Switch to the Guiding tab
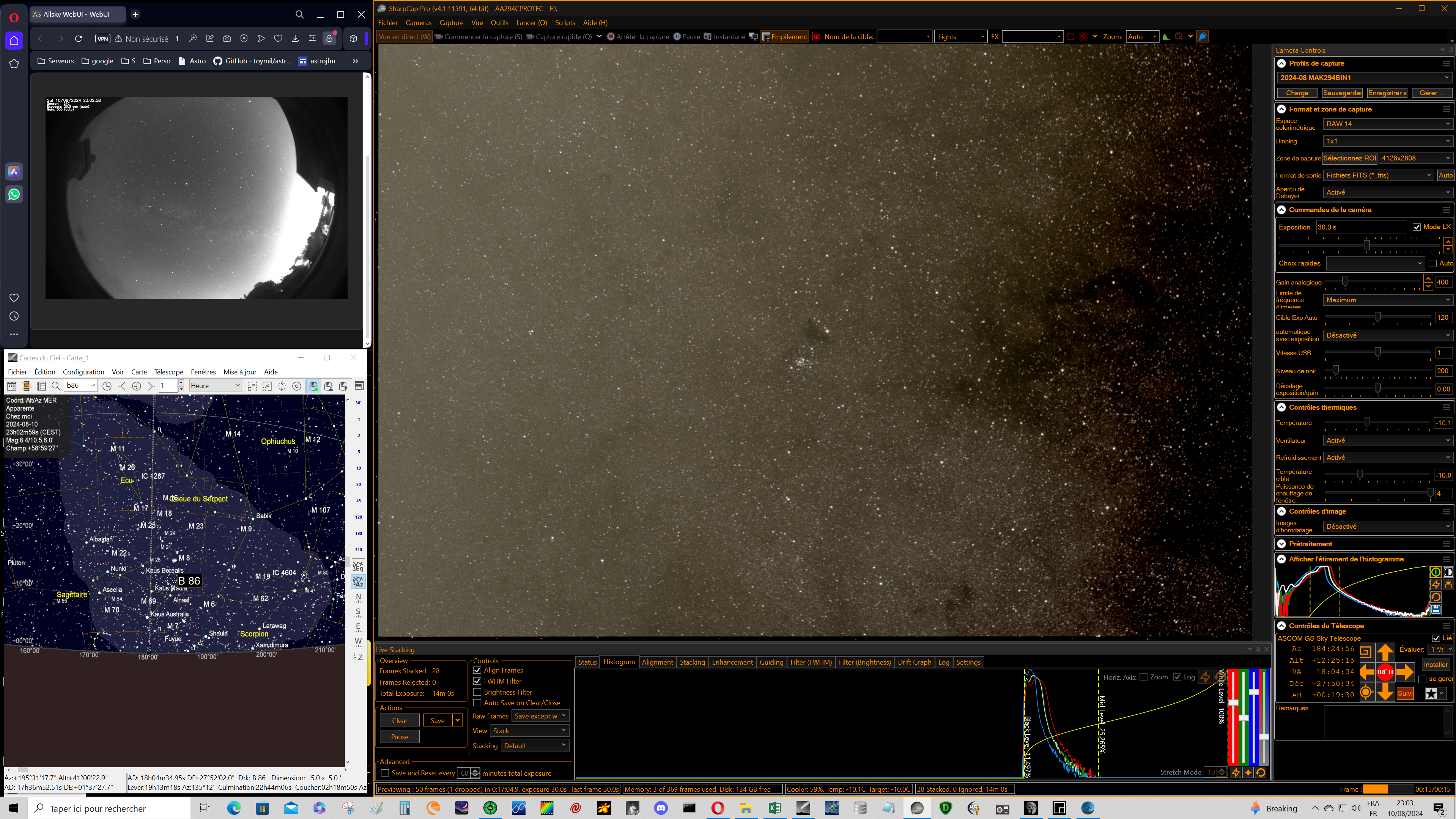 (x=771, y=662)
